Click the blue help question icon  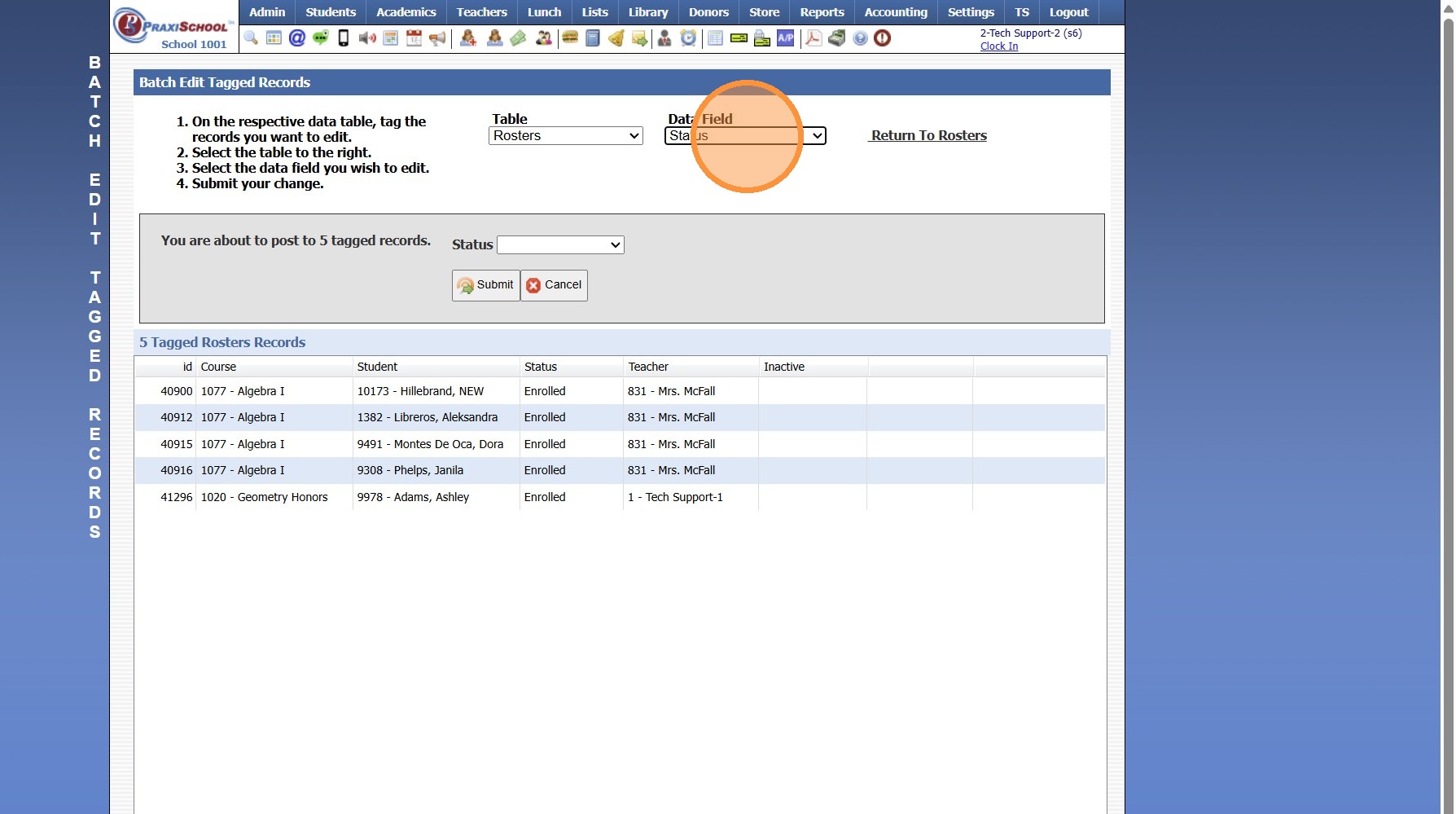tap(860, 38)
